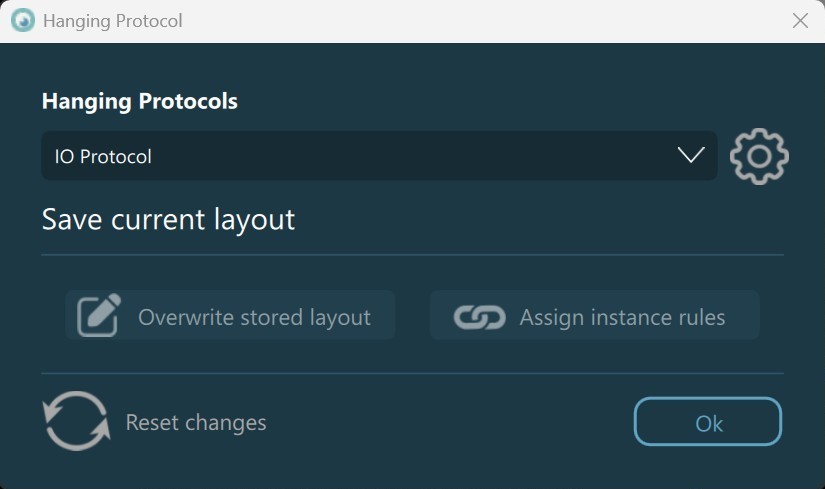
Task: Click the app logo in the title bar
Action: (x=22, y=21)
